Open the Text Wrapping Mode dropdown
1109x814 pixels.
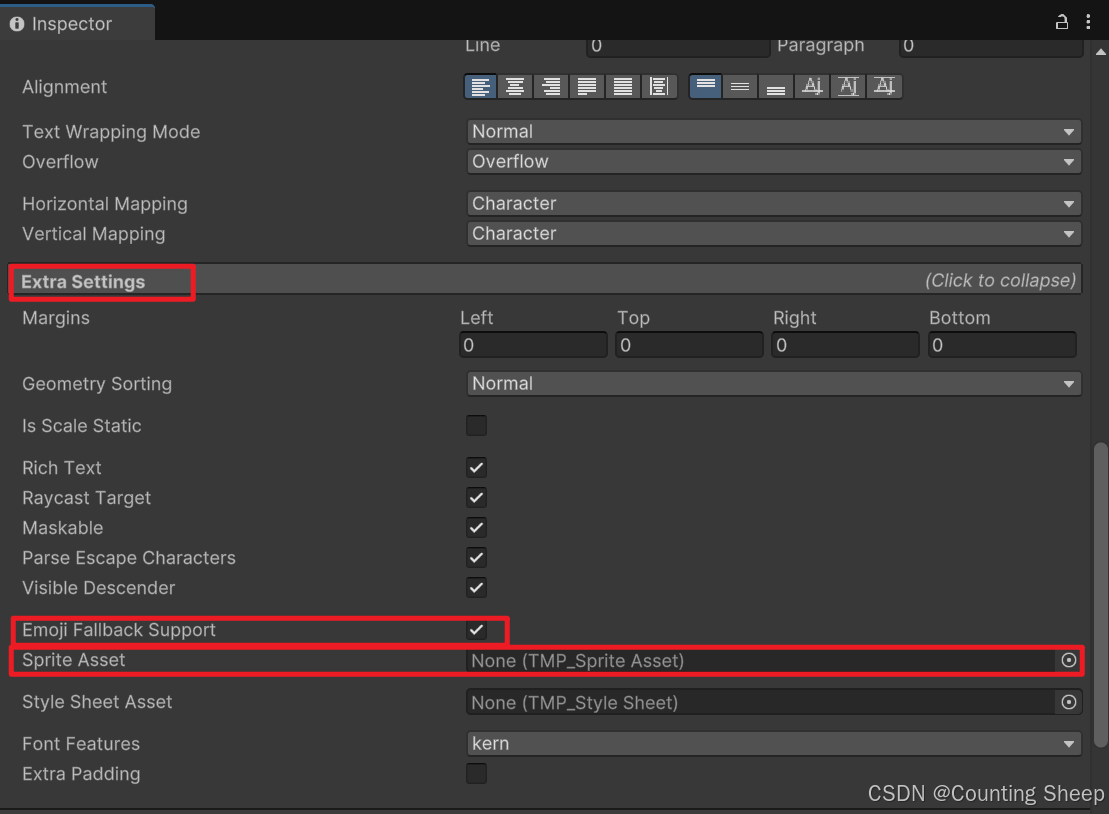click(773, 131)
